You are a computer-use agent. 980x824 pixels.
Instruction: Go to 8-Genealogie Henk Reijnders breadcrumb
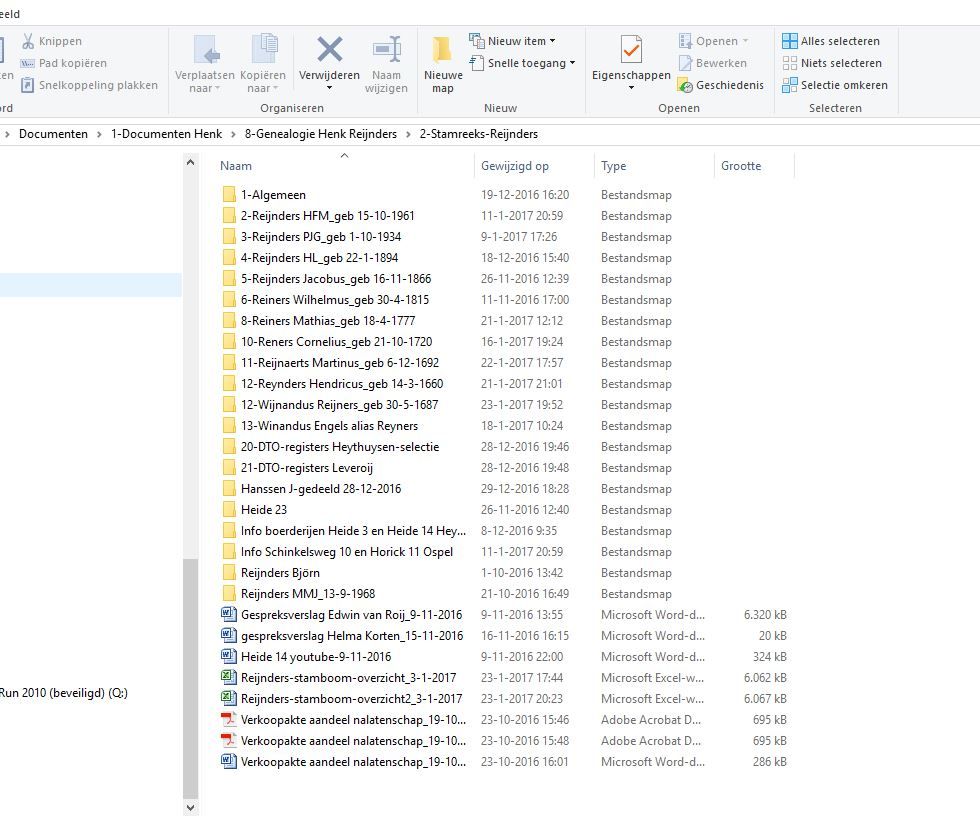(x=321, y=134)
